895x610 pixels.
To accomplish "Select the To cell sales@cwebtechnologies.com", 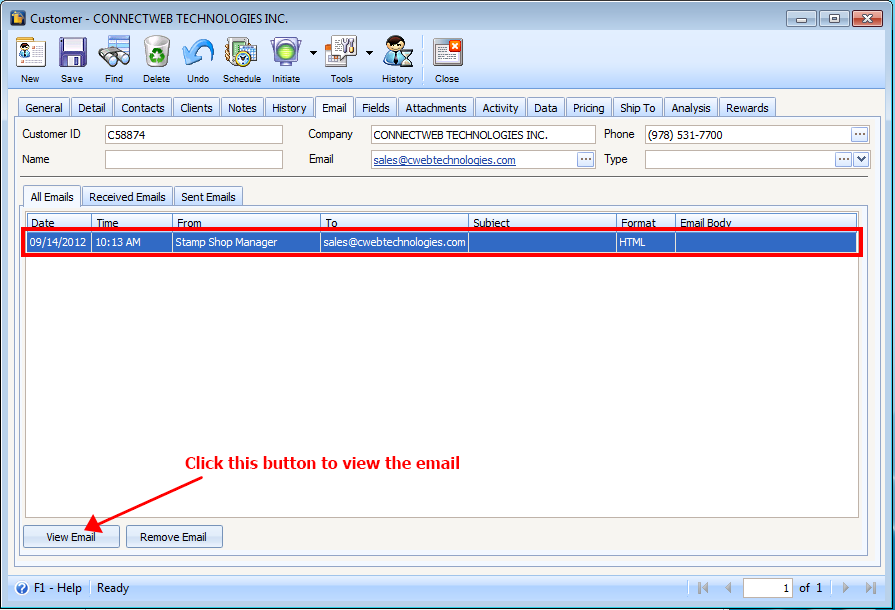I will tap(394, 242).
